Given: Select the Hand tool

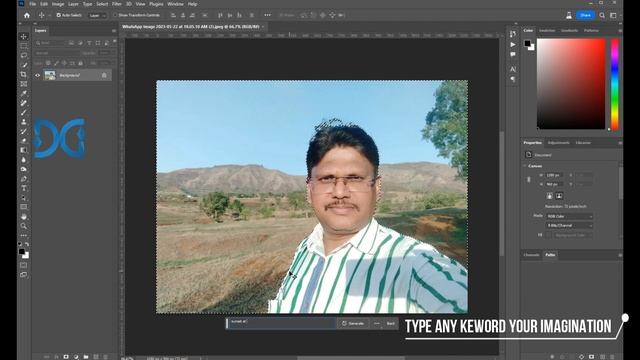Looking at the screenshot, I should [24, 216].
